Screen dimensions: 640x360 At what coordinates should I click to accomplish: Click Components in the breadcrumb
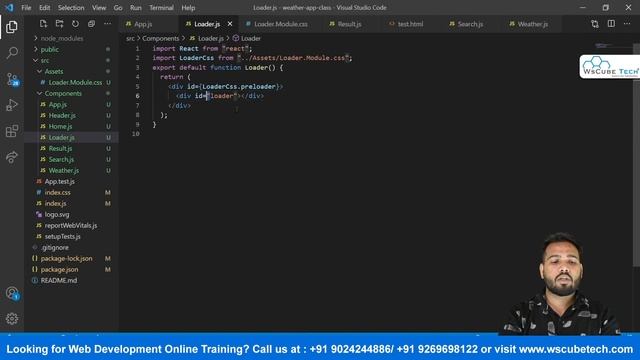click(160, 38)
